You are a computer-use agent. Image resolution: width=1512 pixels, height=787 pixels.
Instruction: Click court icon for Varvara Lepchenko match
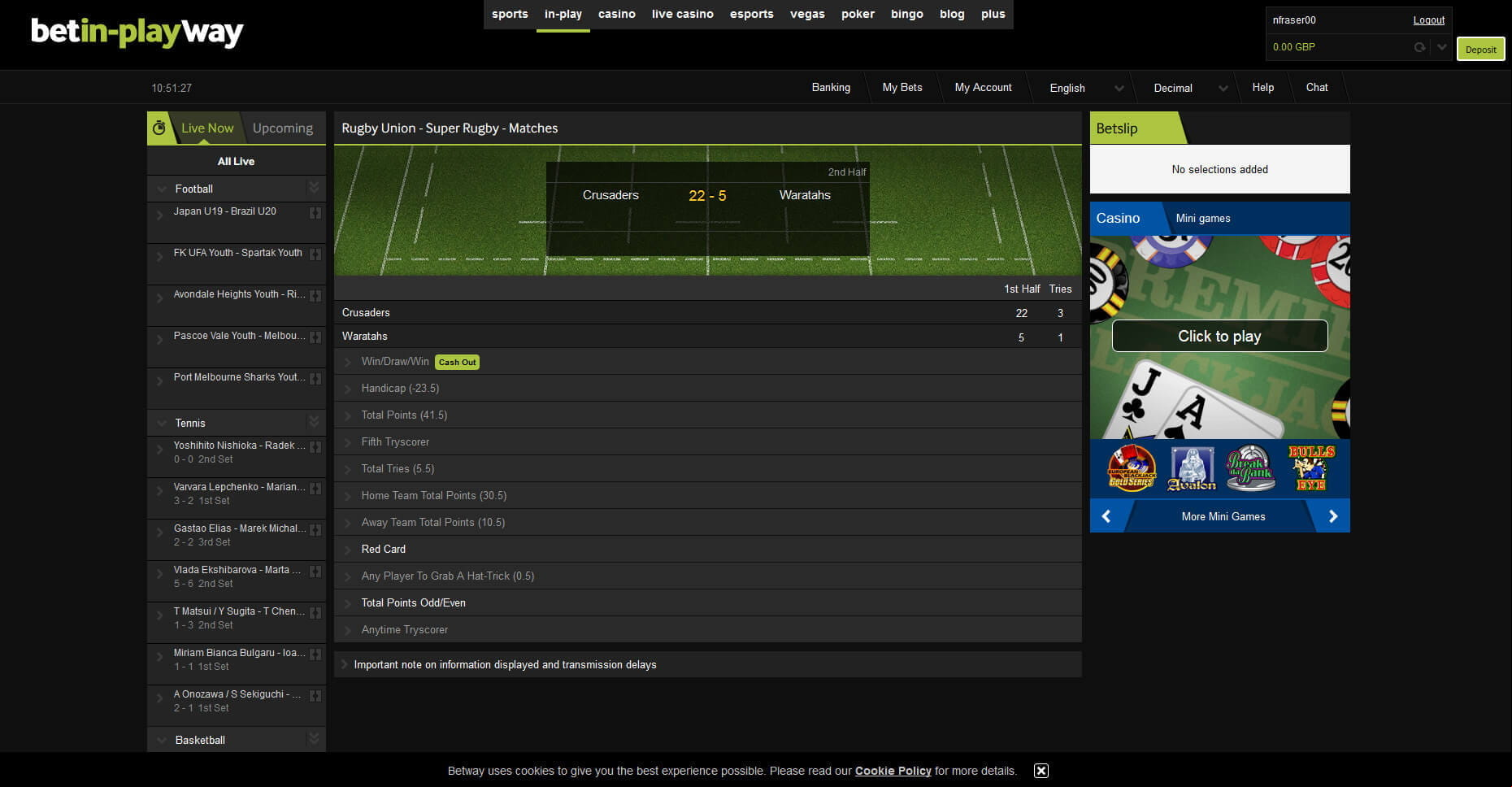[x=315, y=489]
